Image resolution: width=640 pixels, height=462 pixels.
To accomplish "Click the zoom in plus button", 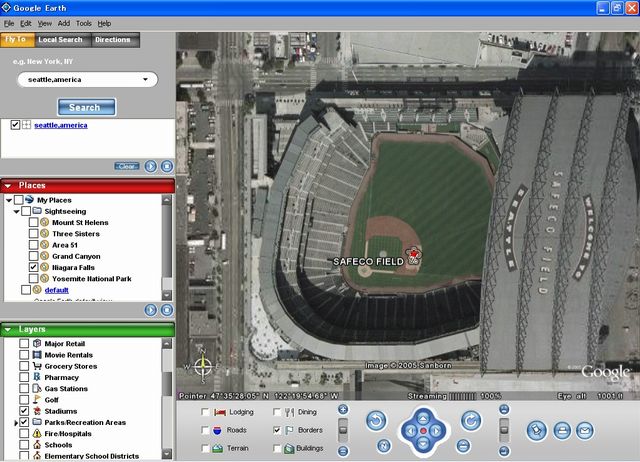I will [x=343, y=409].
